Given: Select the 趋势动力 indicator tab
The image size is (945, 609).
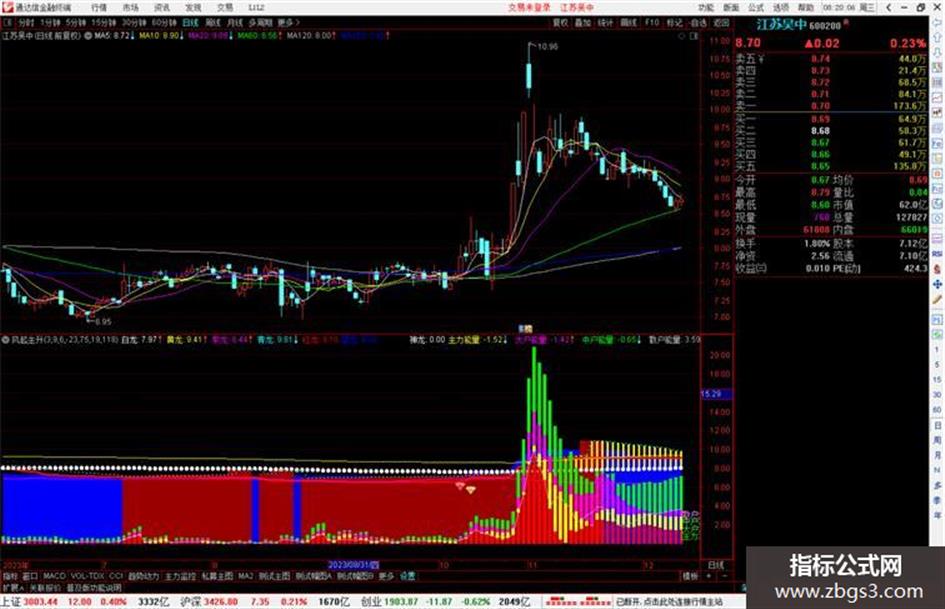Looking at the screenshot, I should coord(143,576).
